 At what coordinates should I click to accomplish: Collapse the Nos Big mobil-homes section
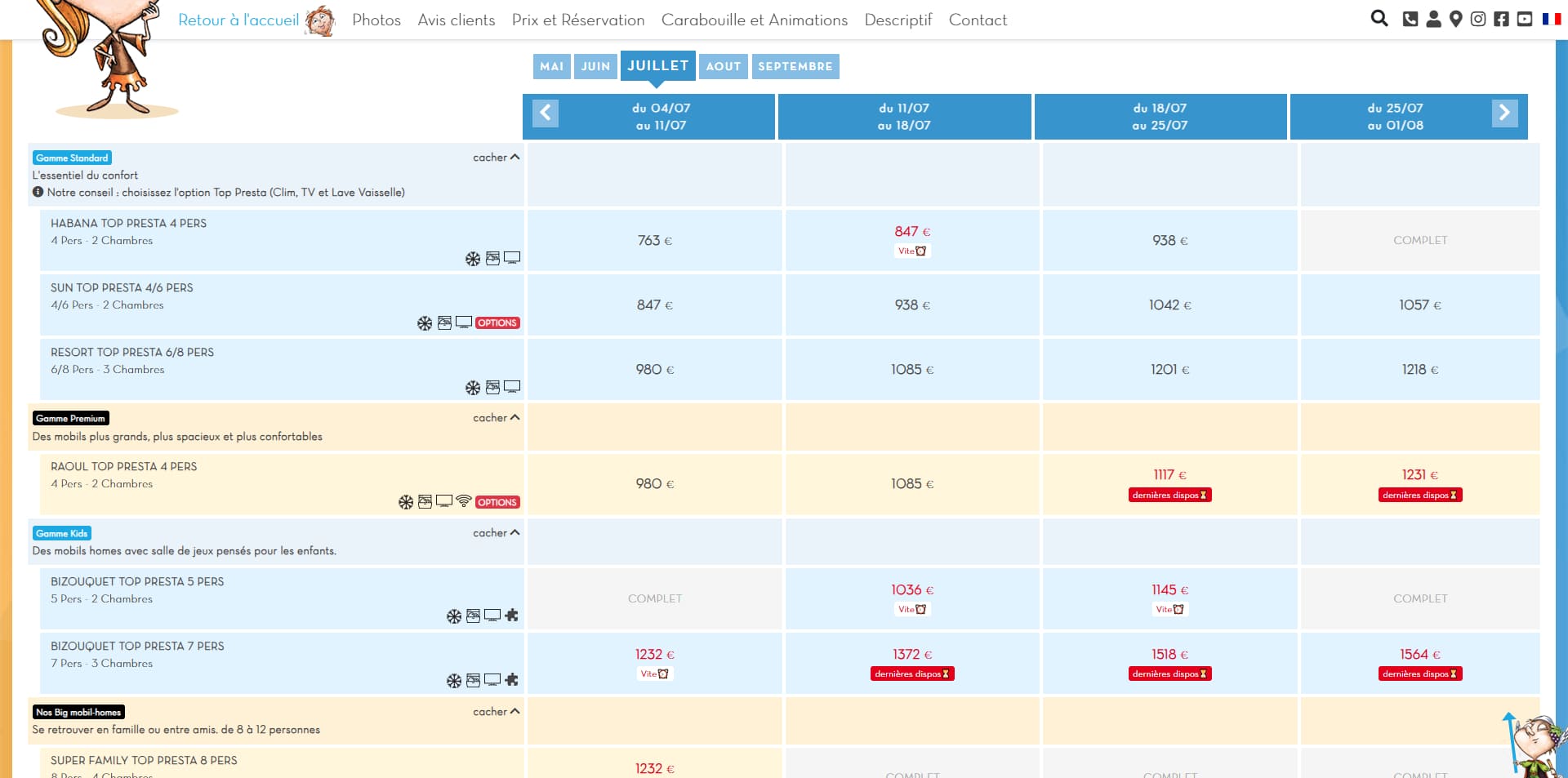(496, 712)
